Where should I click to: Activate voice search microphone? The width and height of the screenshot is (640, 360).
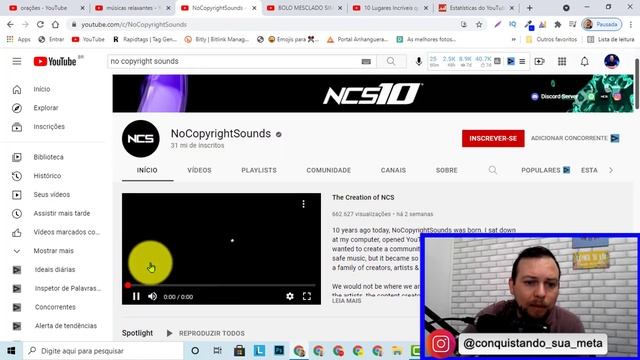(x=418, y=61)
